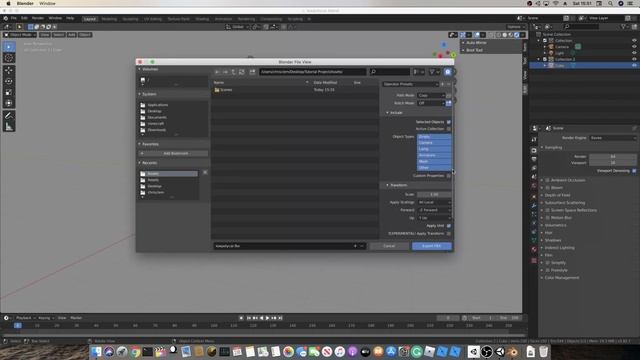Select Mesh in Object Types list
This screenshot has width=640, height=360.
click(434, 162)
